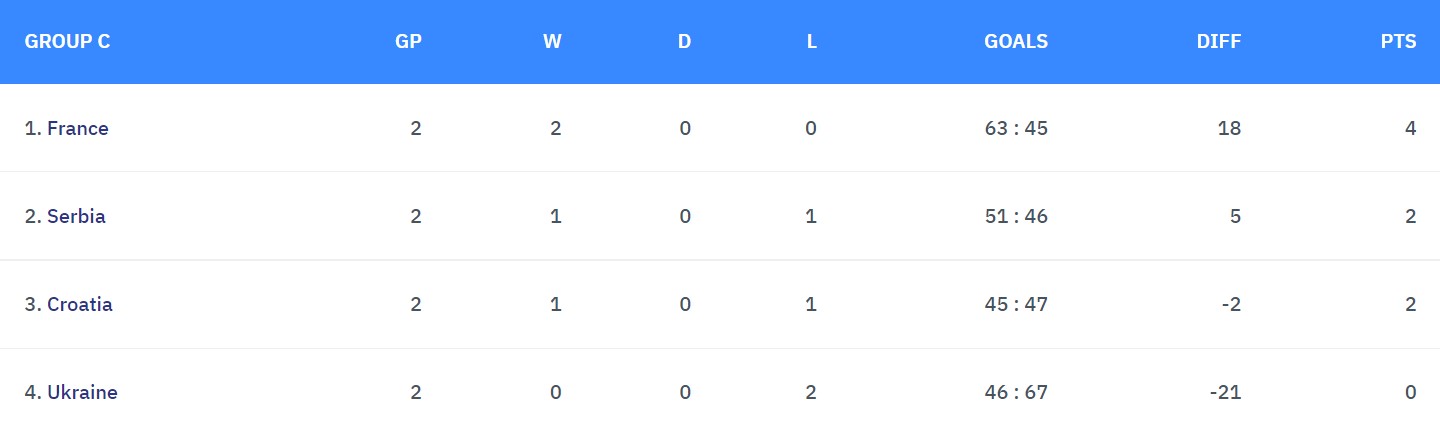Click the PTS column header
The image size is (1440, 429).
(x=1398, y=42)
